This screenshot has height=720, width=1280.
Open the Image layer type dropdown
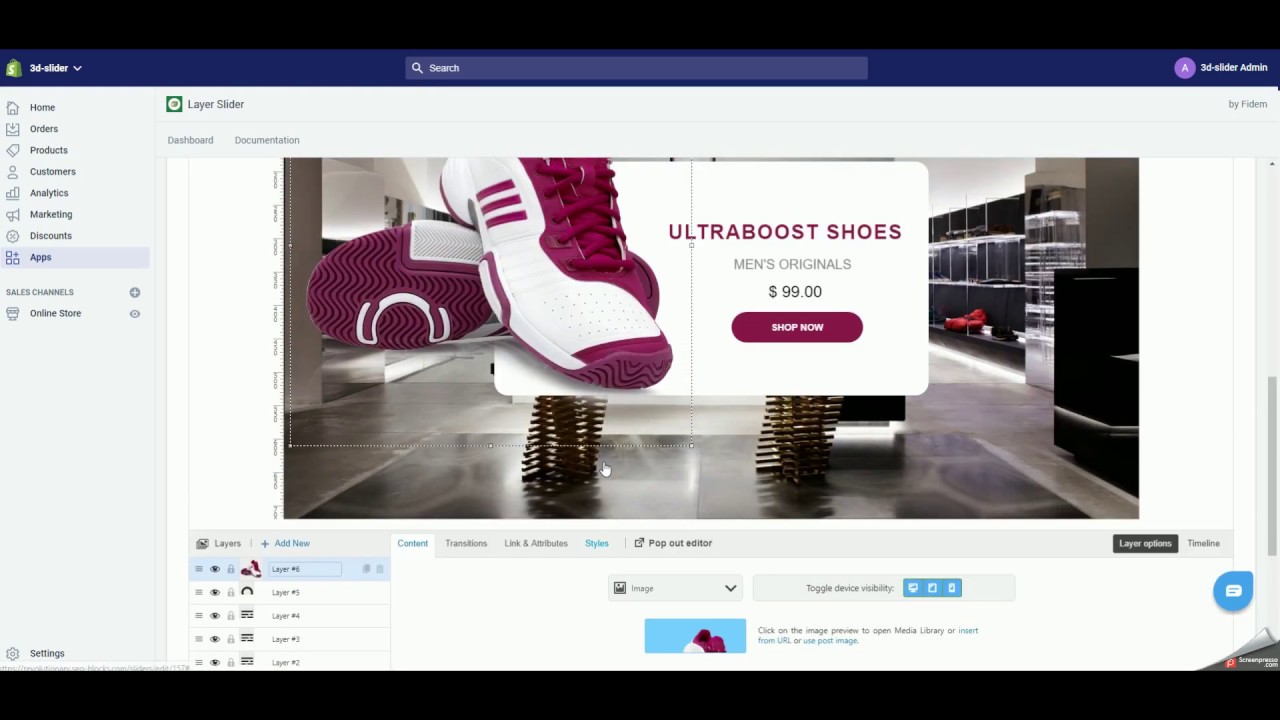click(x=675, y=588)
